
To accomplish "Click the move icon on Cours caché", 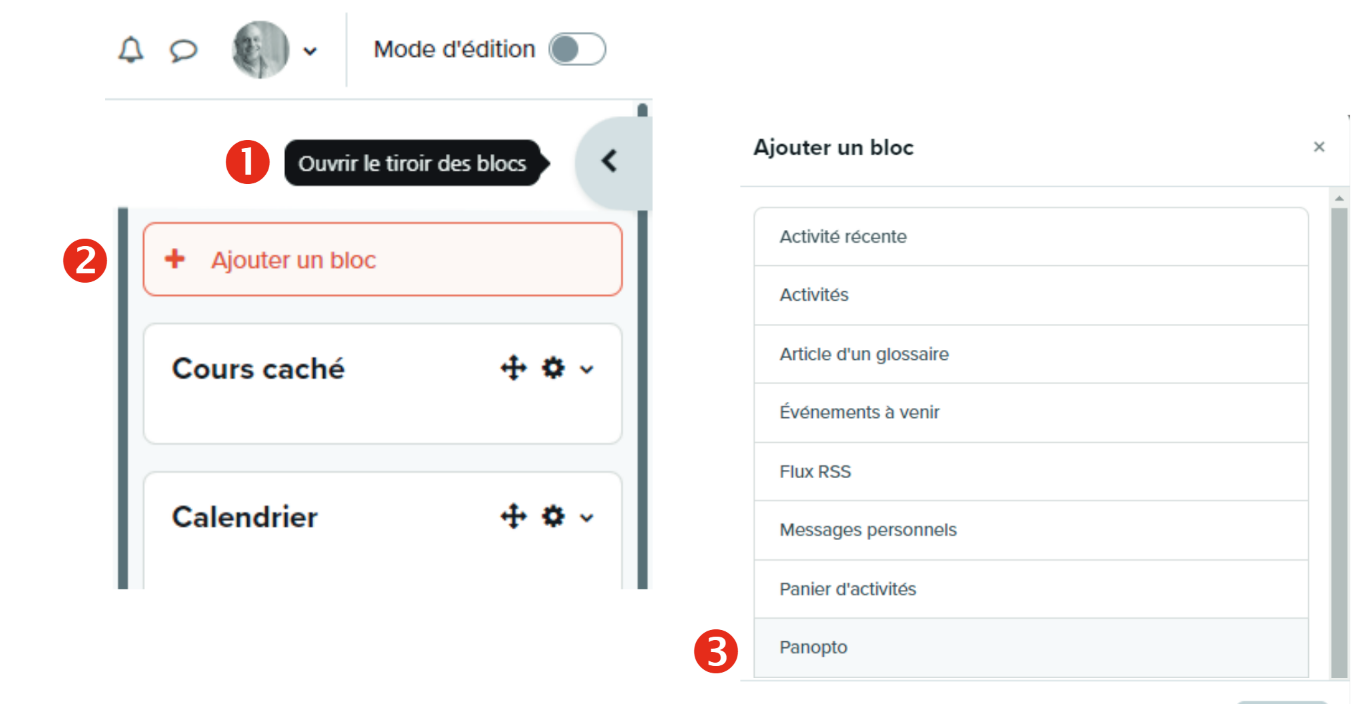I will pos(513,369).
